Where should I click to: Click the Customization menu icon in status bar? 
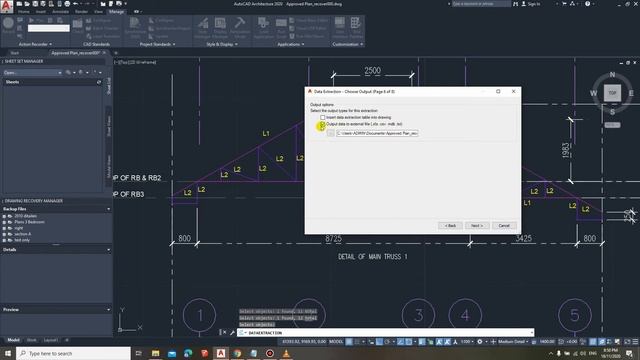[635, 342]
